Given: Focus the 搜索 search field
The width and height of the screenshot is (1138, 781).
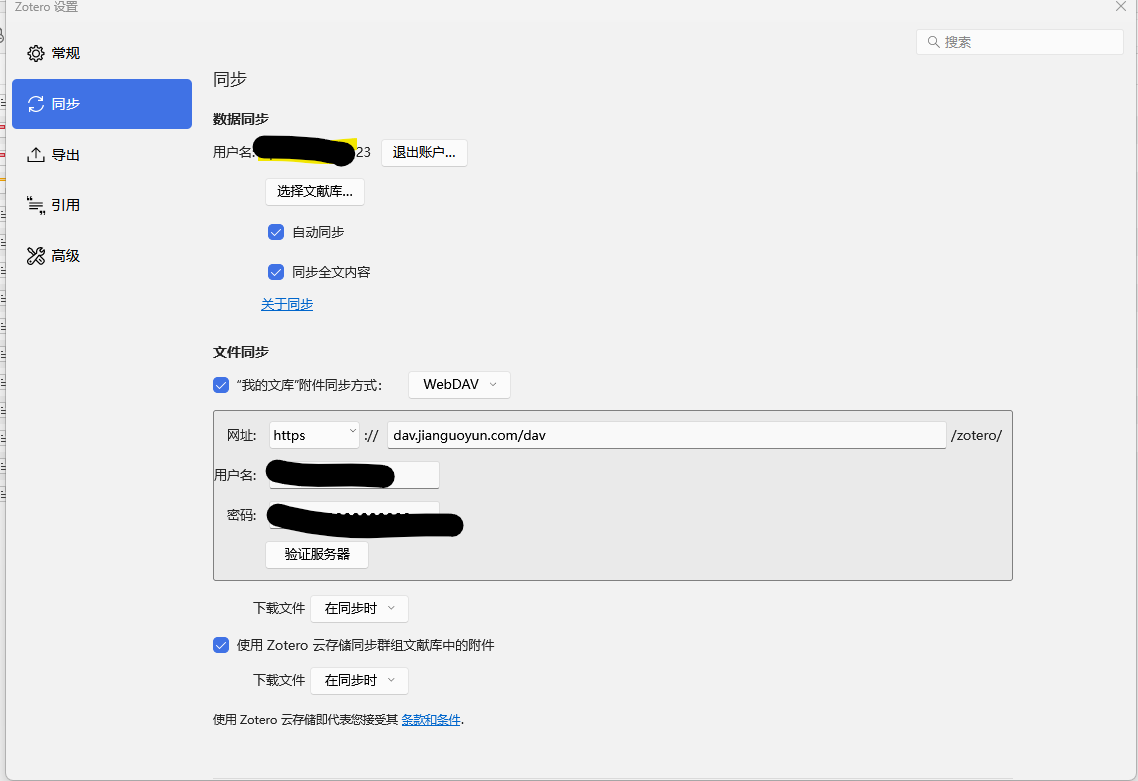Looking at the screenshot, I should tap(1020, 42).
